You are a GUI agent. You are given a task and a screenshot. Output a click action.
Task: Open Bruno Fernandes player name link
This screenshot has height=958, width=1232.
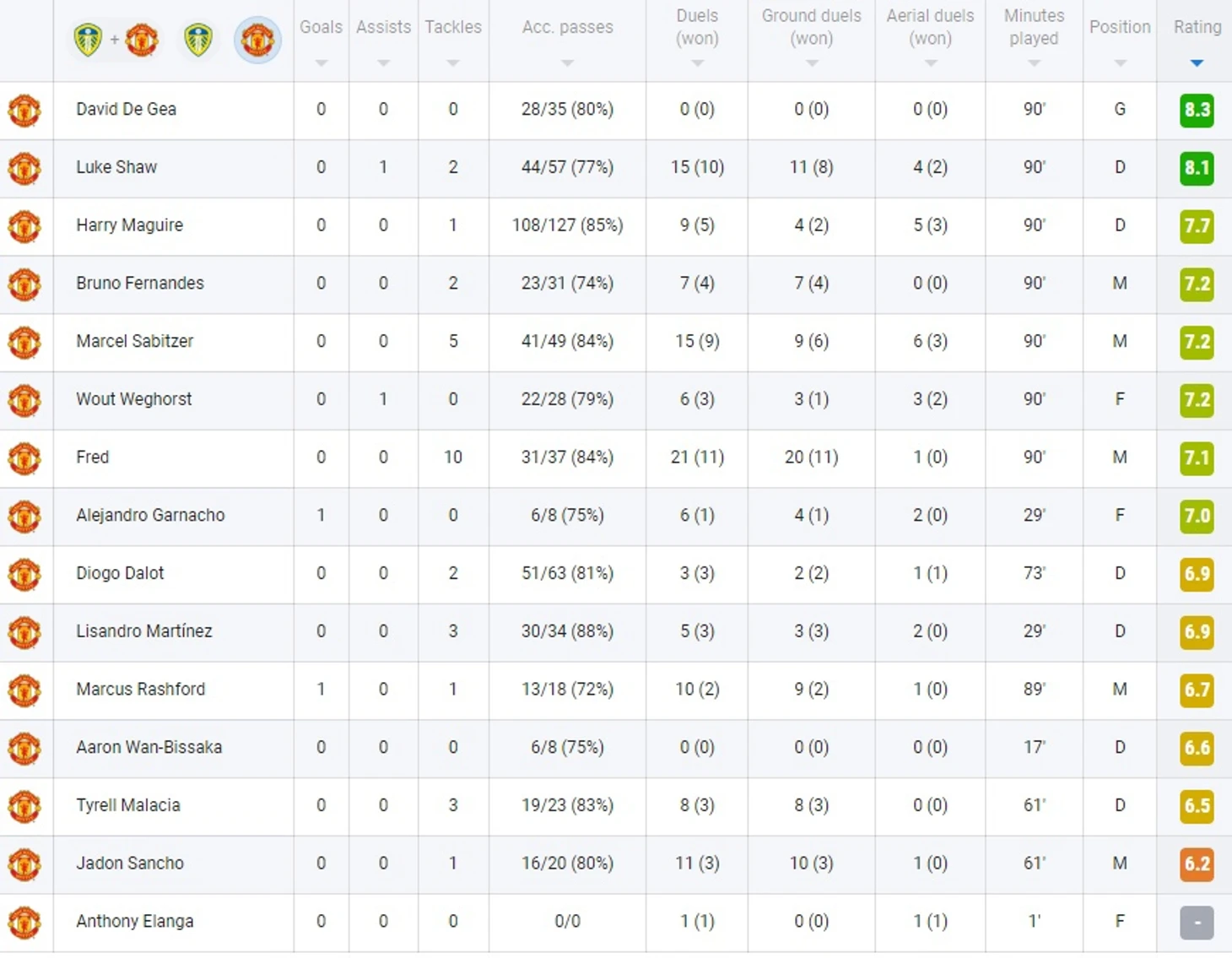tap(140, 283)
